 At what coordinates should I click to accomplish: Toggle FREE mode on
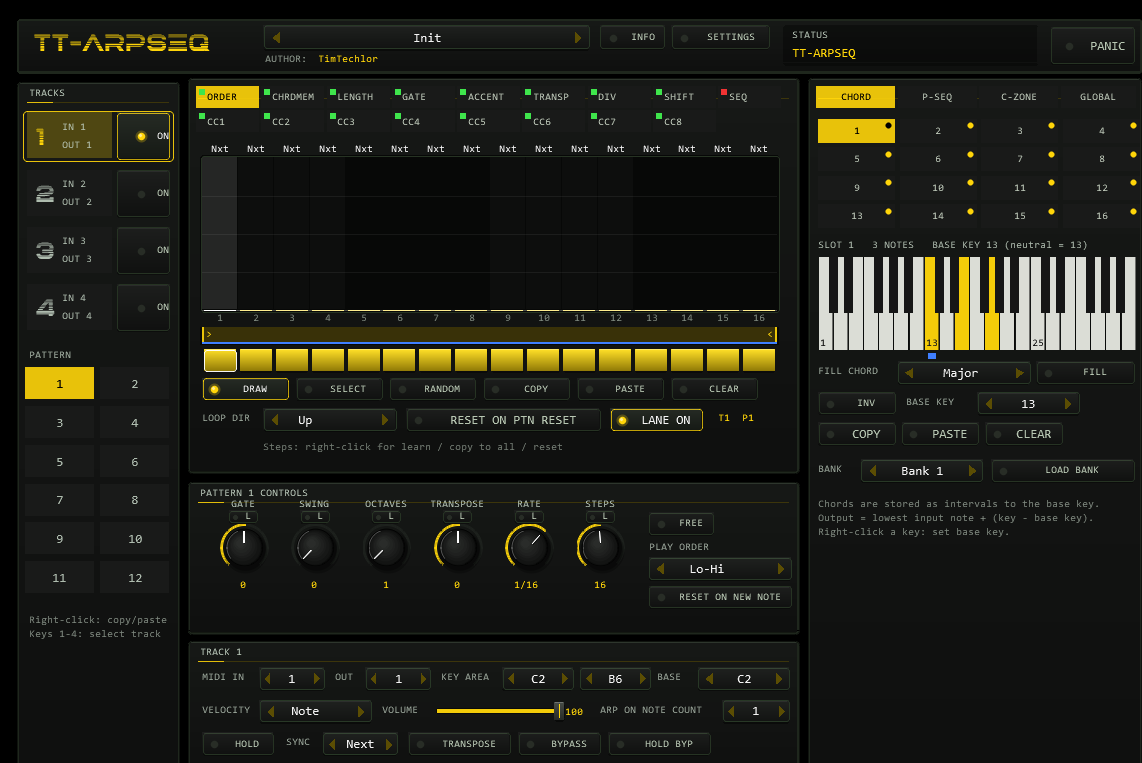click(681, 523)
